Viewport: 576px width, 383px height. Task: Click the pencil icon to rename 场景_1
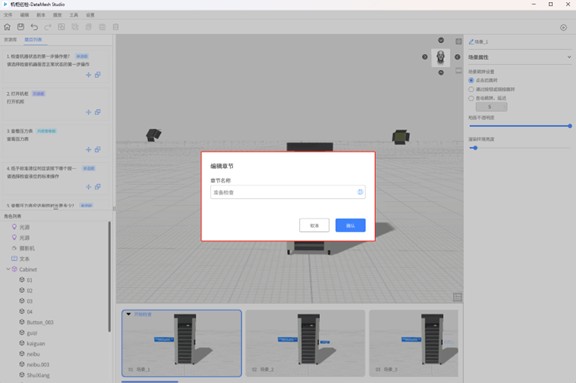point(471,42)
